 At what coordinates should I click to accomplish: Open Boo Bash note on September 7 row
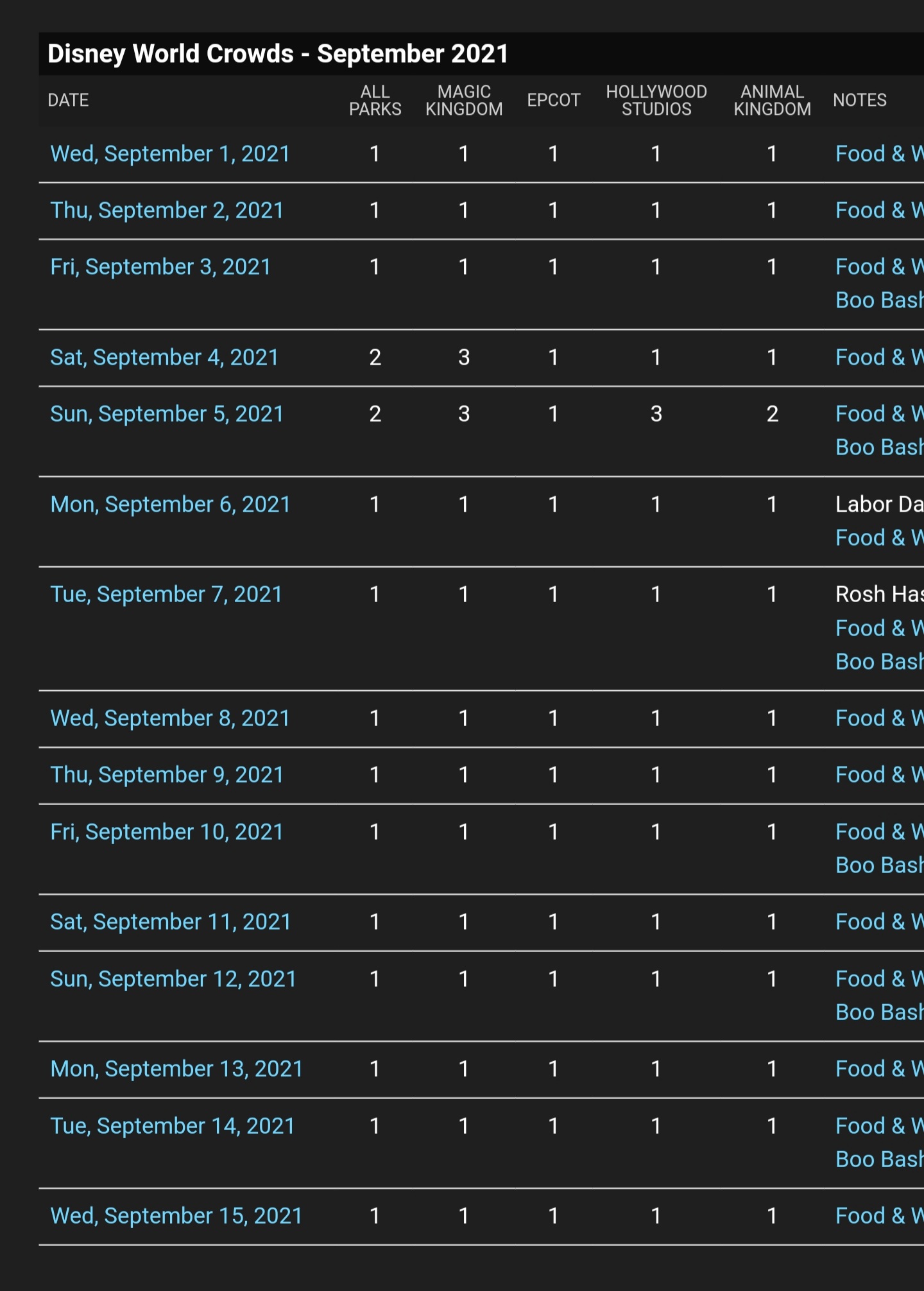tap(878, 662)
